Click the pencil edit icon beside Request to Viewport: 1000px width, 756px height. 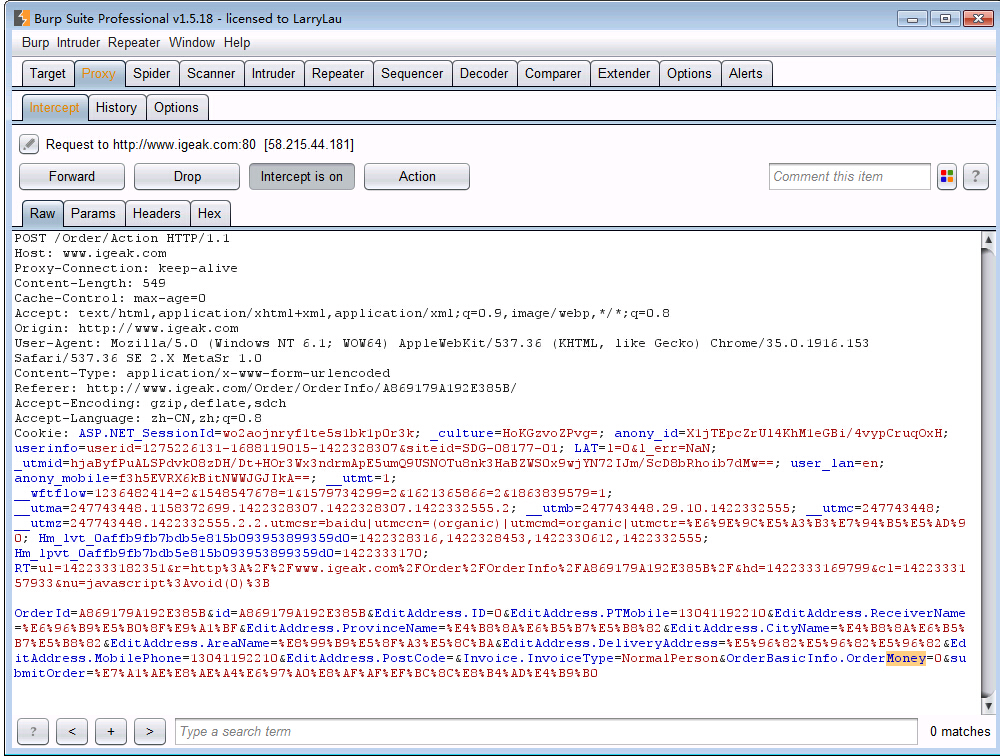28,144
